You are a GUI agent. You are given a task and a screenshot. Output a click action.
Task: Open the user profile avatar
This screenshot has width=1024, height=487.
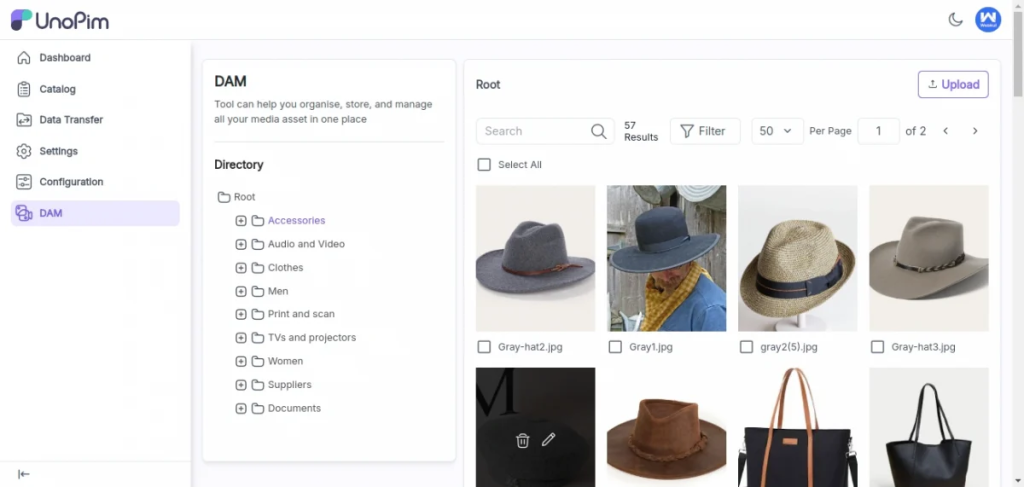[988, 20]
